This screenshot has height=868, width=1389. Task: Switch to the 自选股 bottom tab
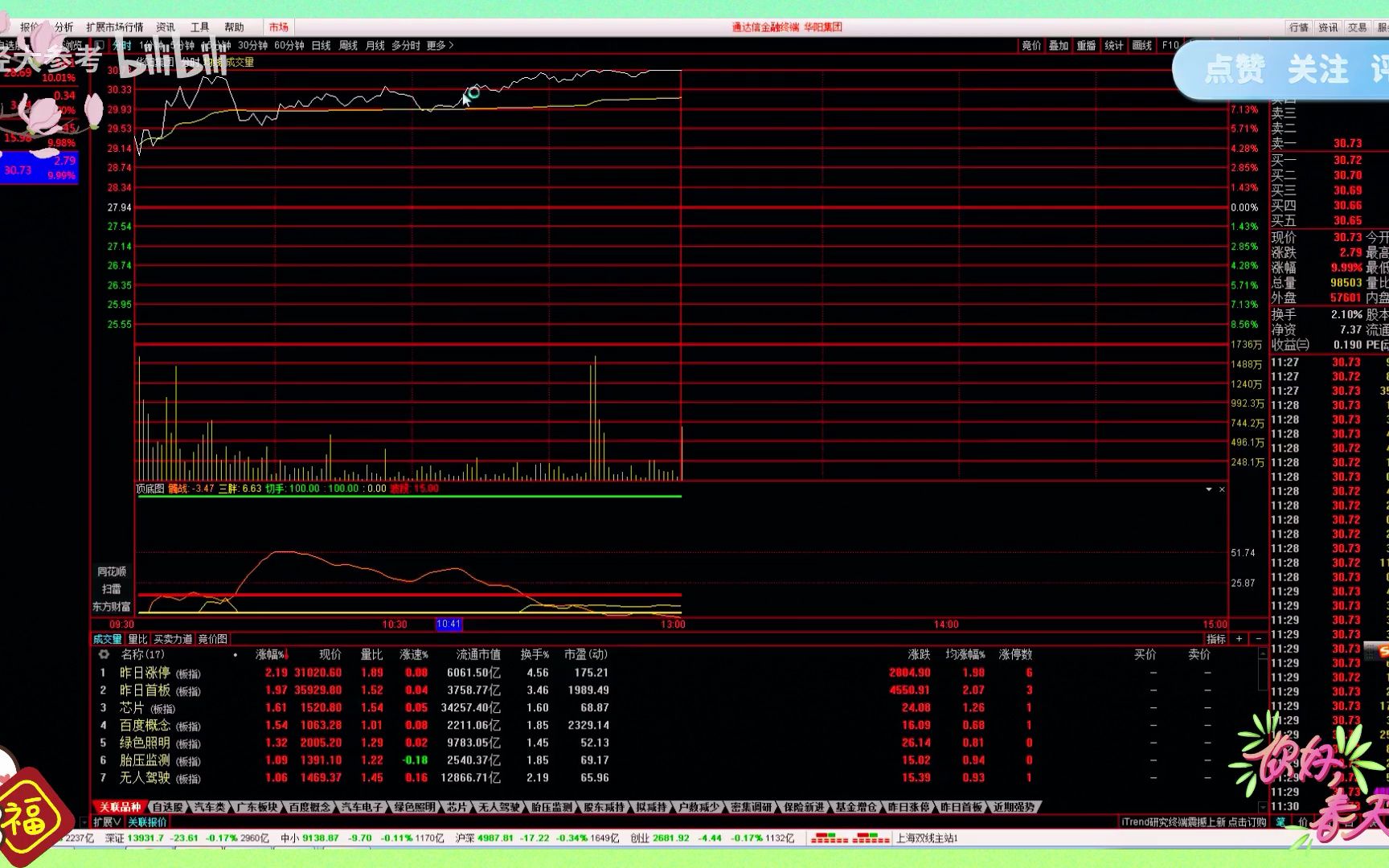point(168,807)
